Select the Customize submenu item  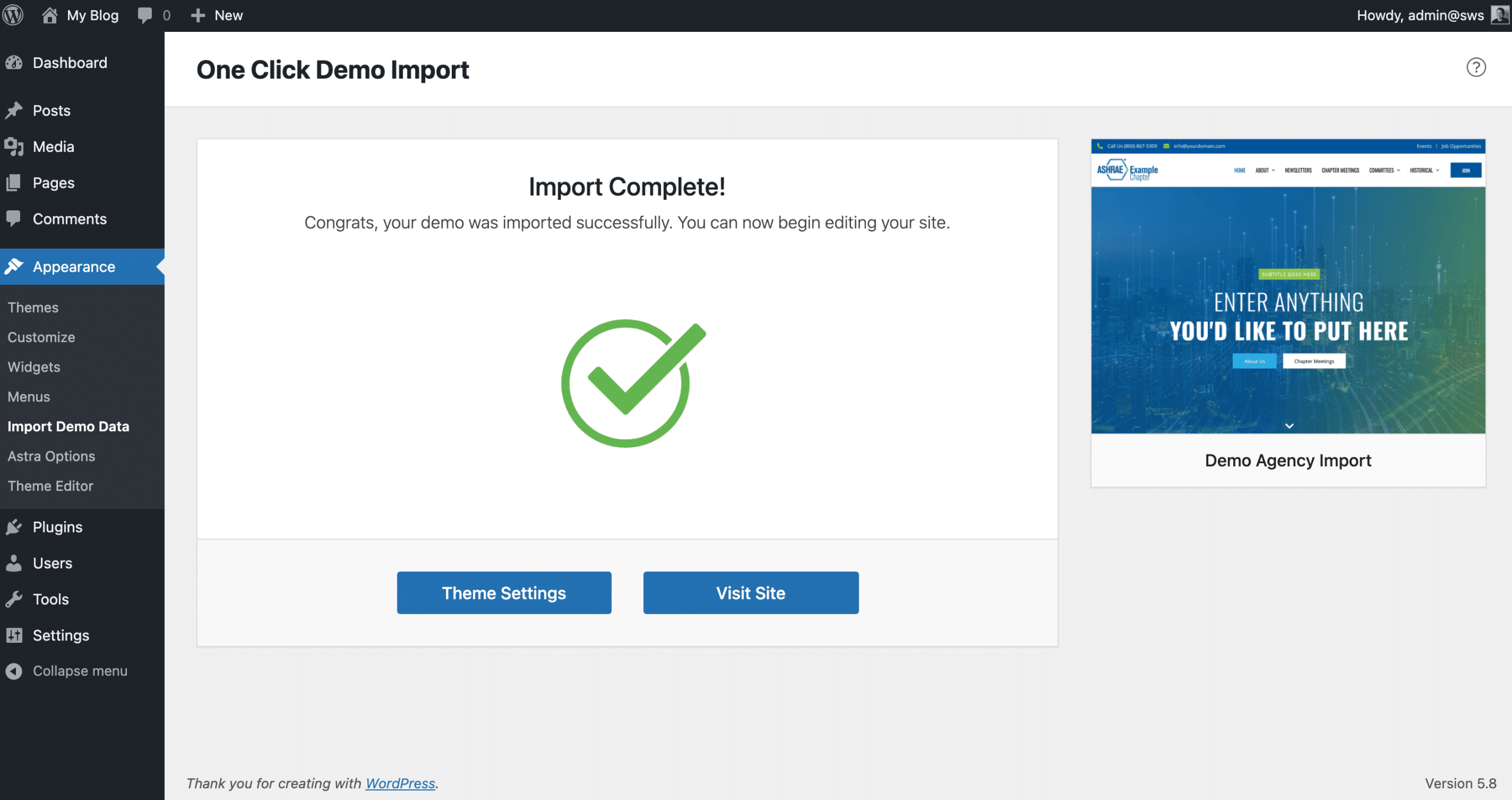41,337
